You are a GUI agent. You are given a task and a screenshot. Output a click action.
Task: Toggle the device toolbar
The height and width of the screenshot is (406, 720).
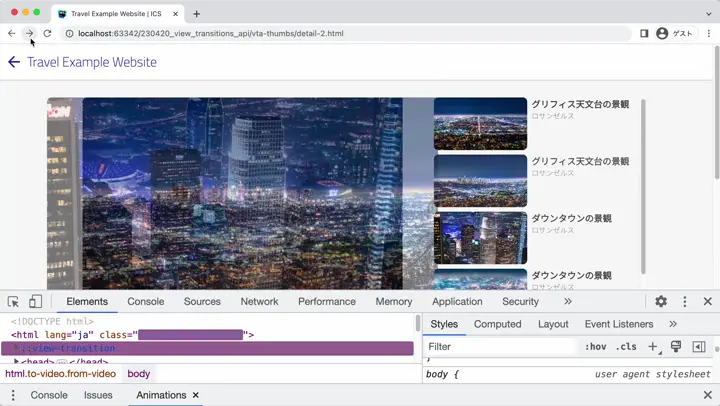pyautogui.click(x=35, y=302)
